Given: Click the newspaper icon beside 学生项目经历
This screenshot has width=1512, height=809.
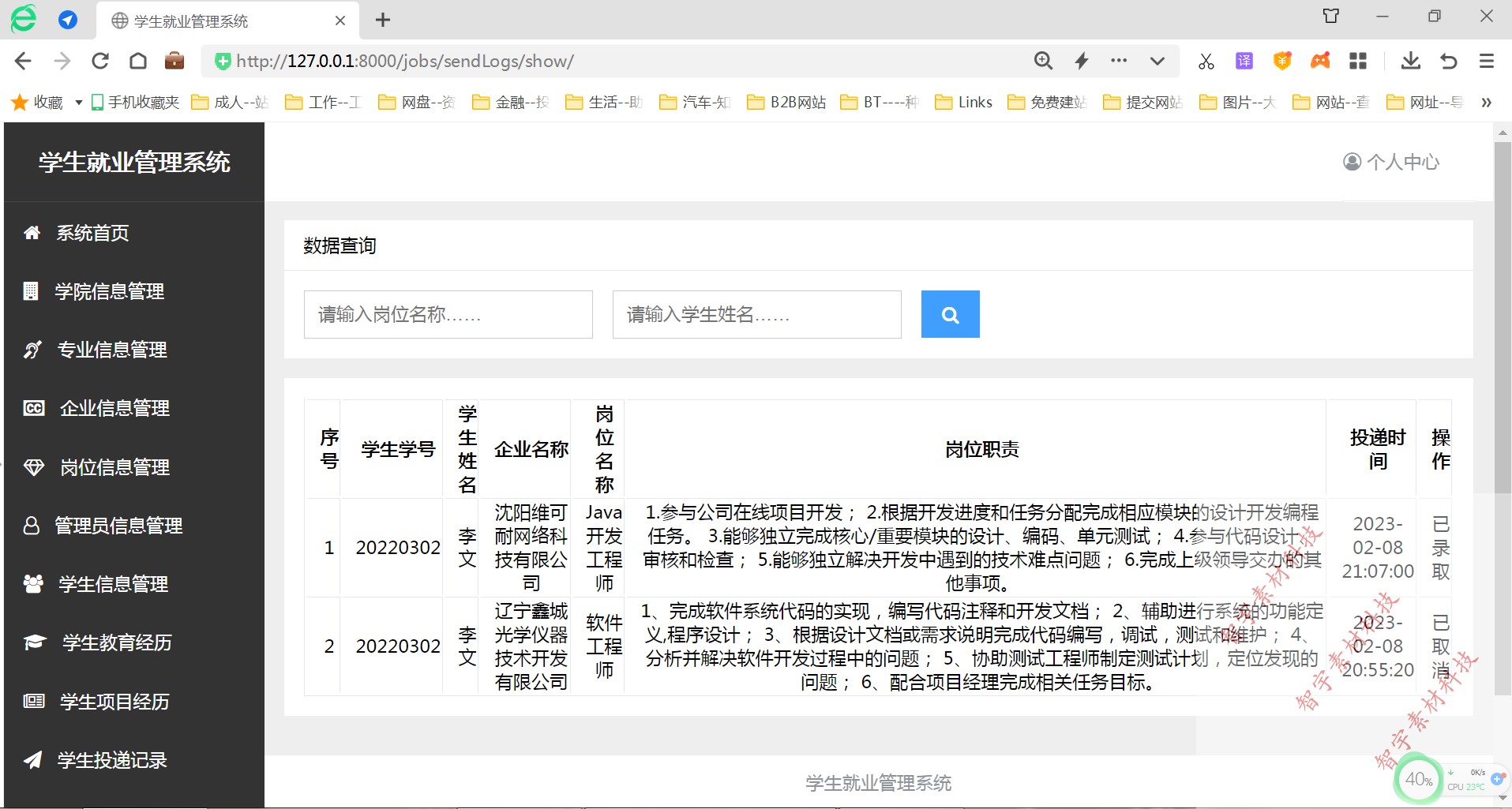Looking at the screenshot, I should coord(34,701).
